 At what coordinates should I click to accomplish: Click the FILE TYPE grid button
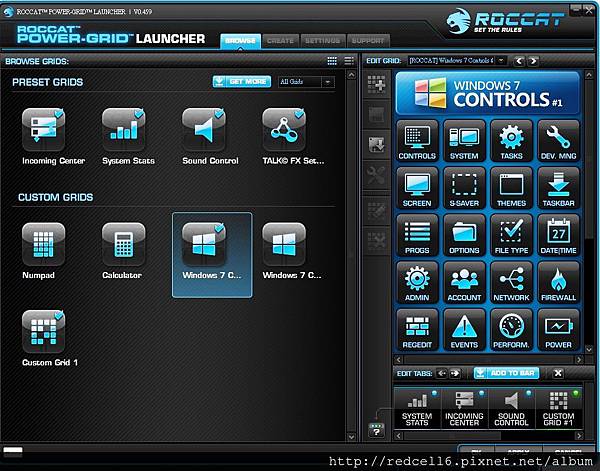pyautogui.click(x=511, y=235)
